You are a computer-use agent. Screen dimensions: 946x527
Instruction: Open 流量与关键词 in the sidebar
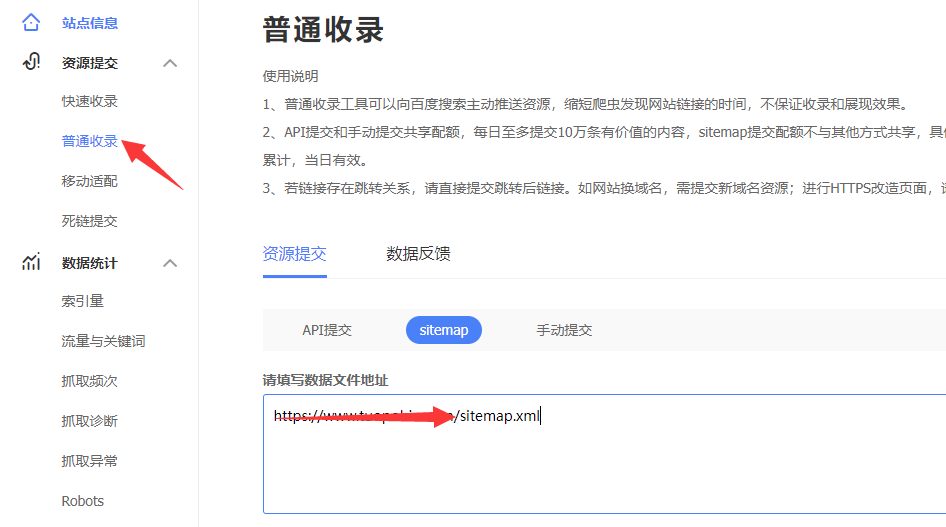tap(103, 341)
